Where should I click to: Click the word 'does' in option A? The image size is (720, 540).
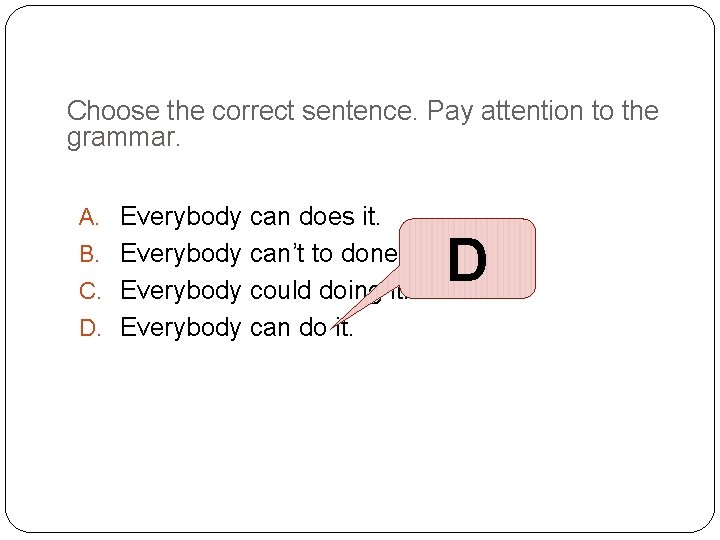pos(327,216)
